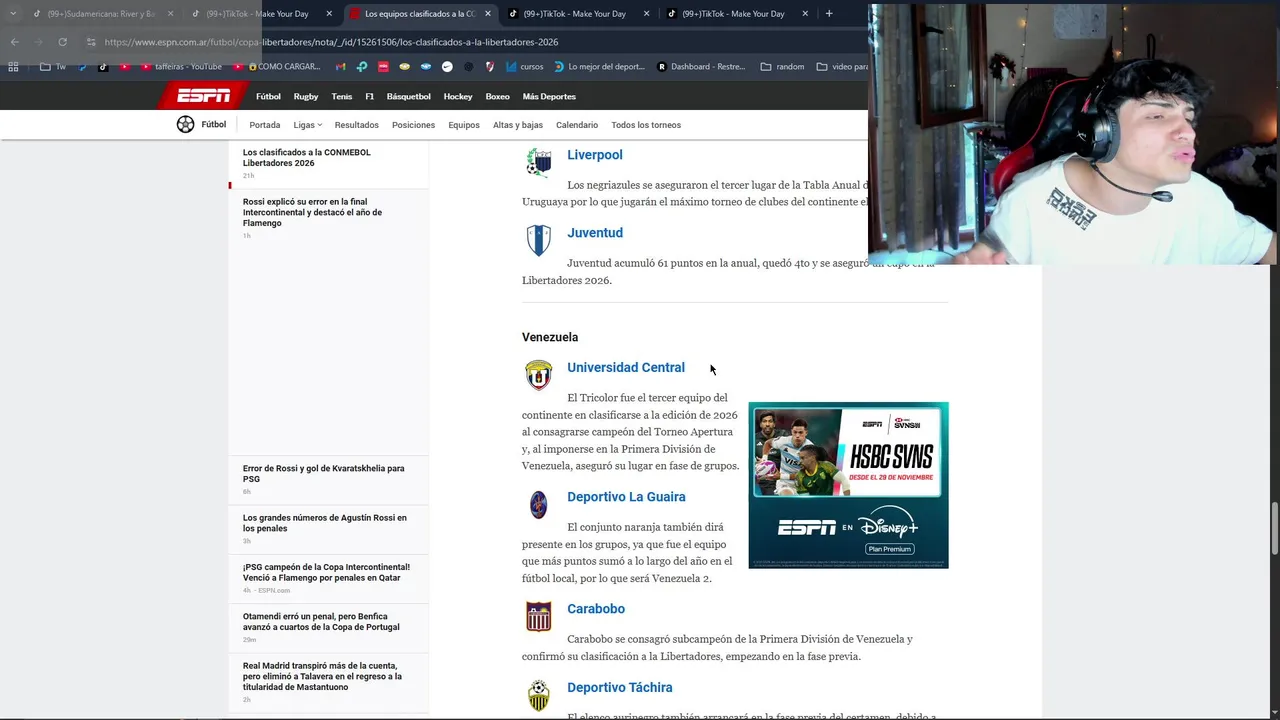Screen dimensions: 1280x720
Task: Open Otamendi erró un penal article
Action: pos(321,622)
